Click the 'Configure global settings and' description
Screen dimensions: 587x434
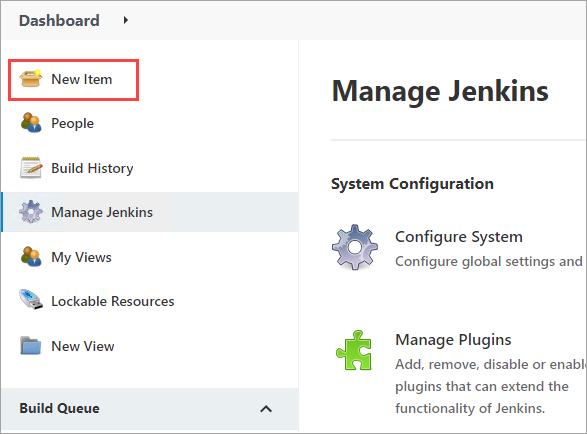point(489,261)
